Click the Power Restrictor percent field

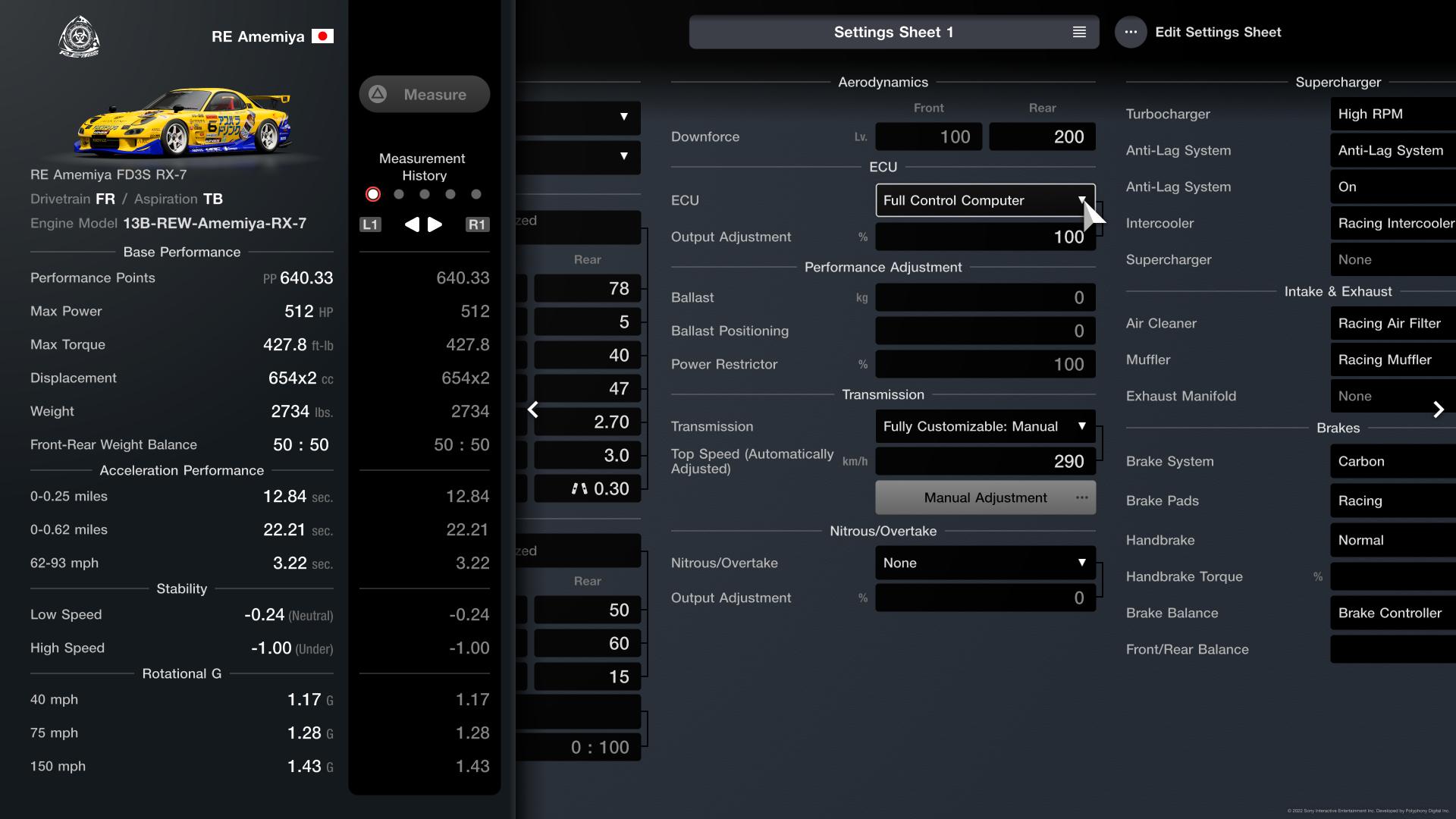tap(985, 364)
